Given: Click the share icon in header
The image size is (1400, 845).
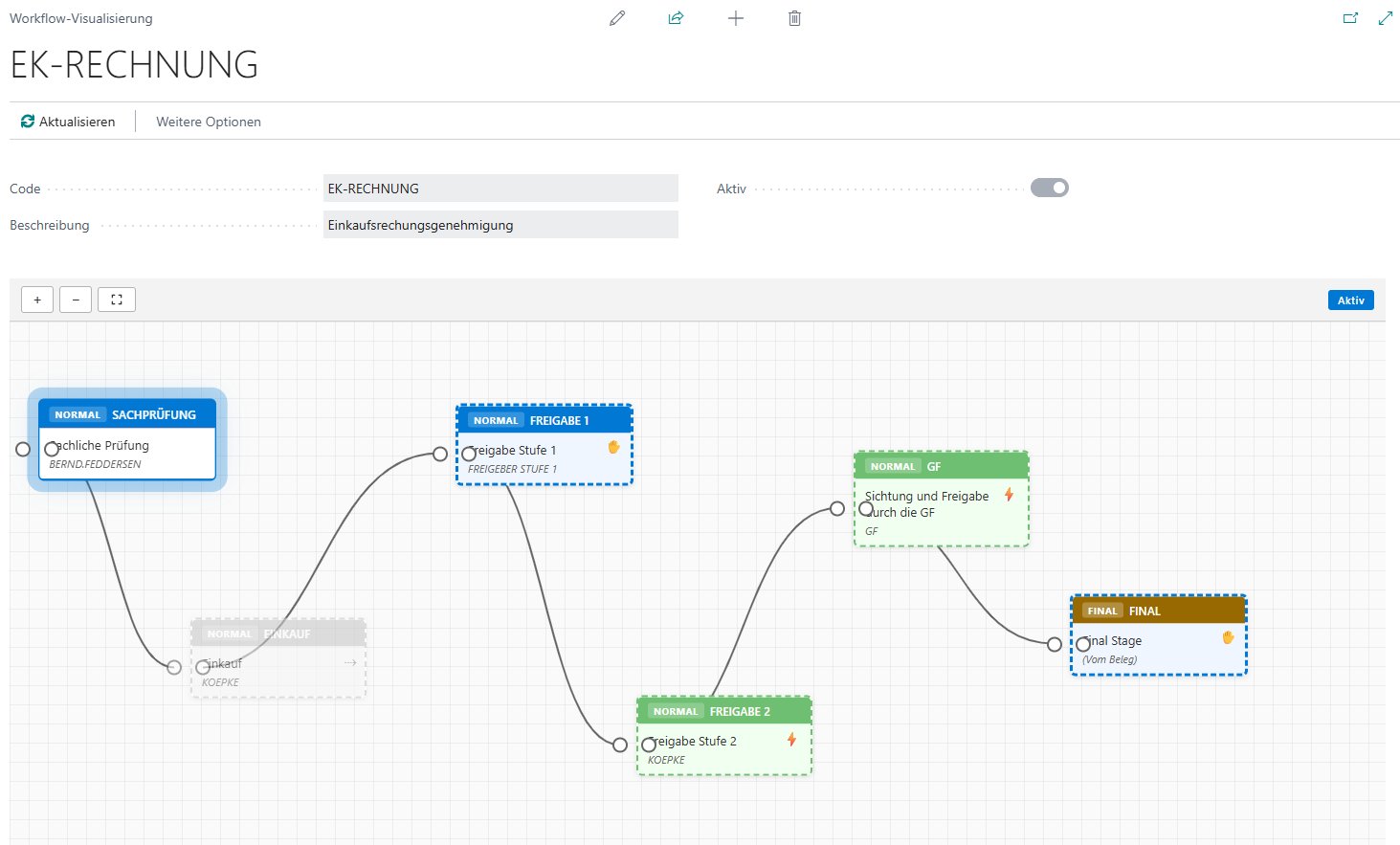Looking at the screenshot, I should coord(676,18).
